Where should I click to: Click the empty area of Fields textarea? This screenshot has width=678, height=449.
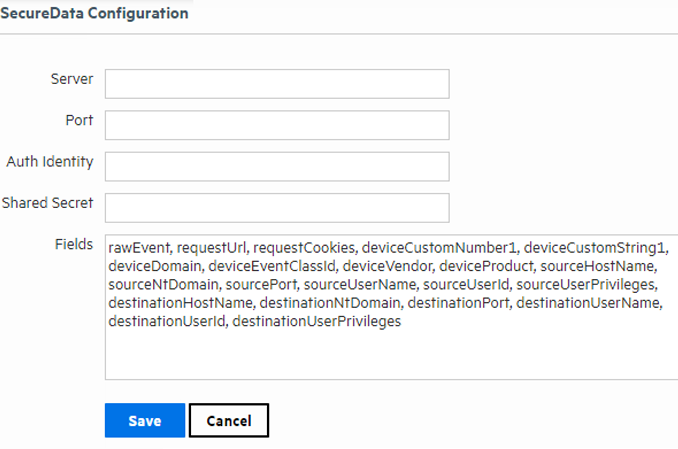tap(391, 355)
